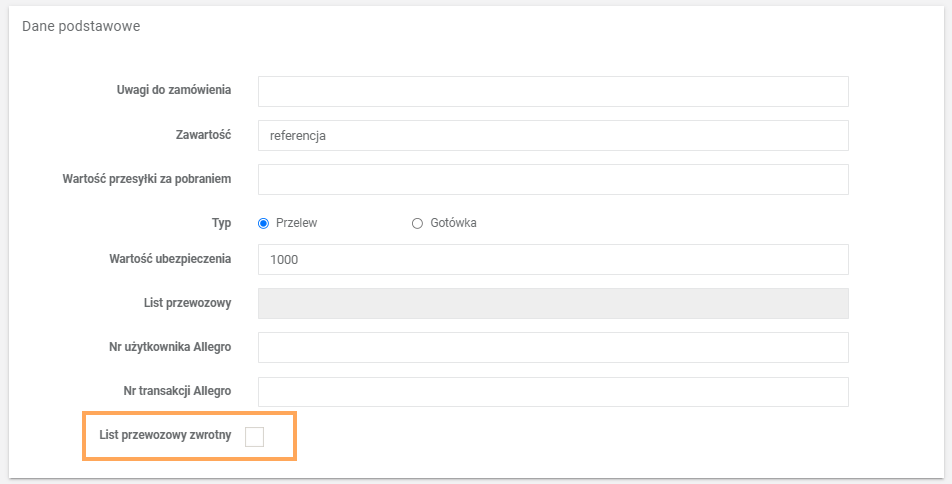Focus the Nr użytkownika Allegro input
952x484 pixels.
[x=553, y=347]
